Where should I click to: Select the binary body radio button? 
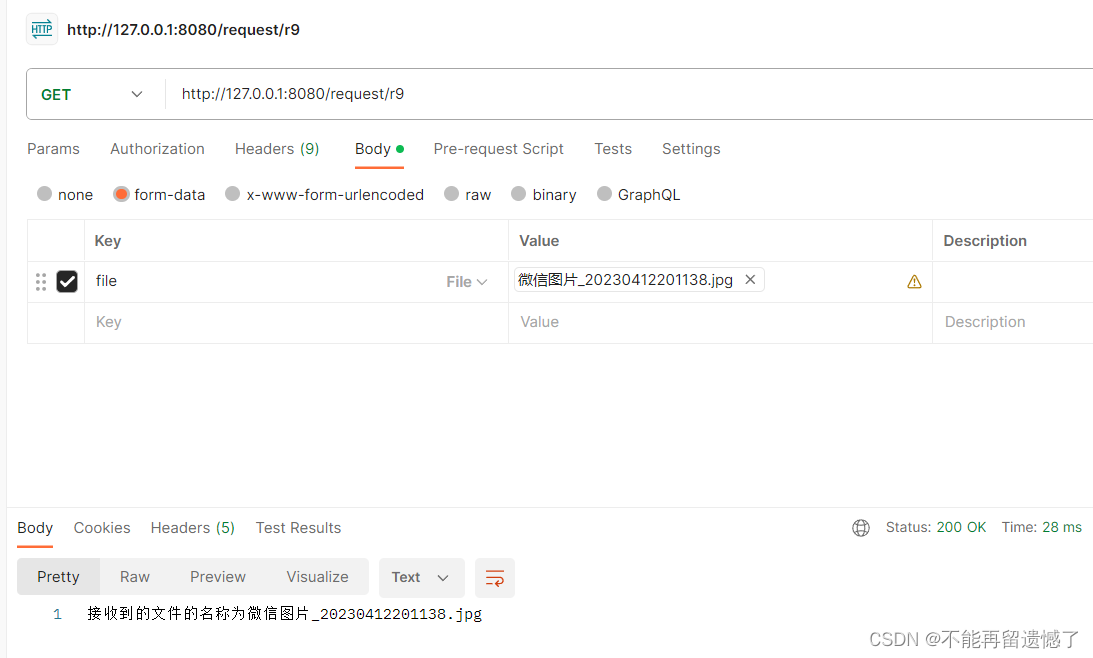[x=519, y=194]
